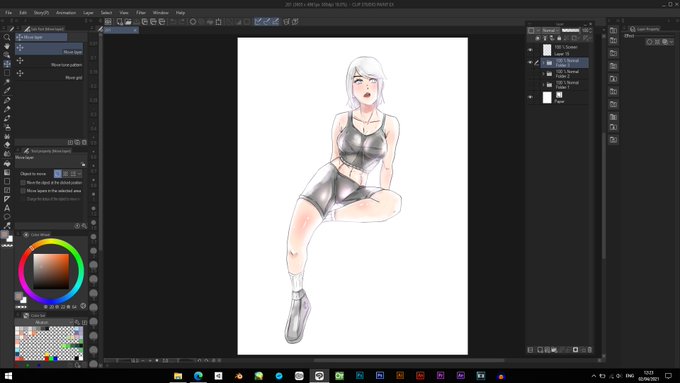Screen dimensions: 680x383
Task: Expand Folder 3 in the Layer panel
Action: tap(543, 63)
